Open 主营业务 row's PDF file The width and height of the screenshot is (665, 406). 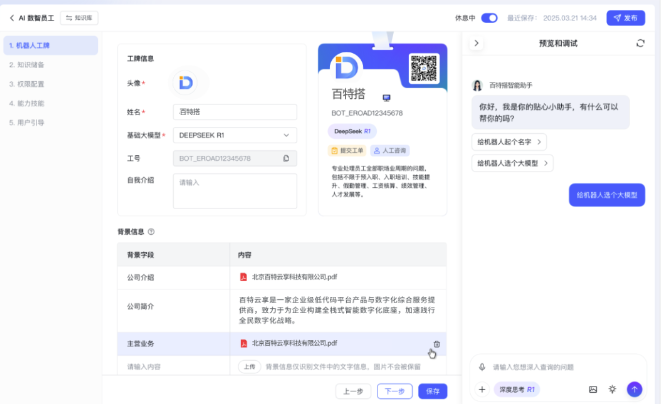289,343
